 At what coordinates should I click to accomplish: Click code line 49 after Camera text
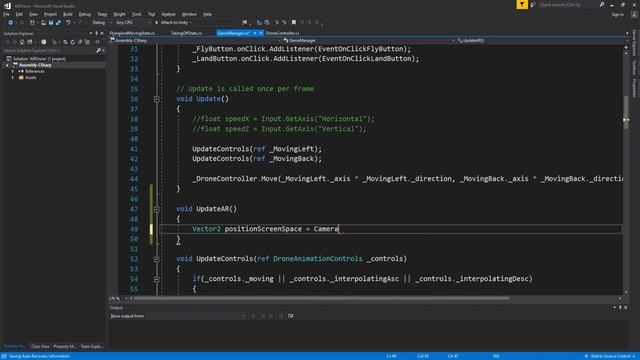click(x=339, y=229)
